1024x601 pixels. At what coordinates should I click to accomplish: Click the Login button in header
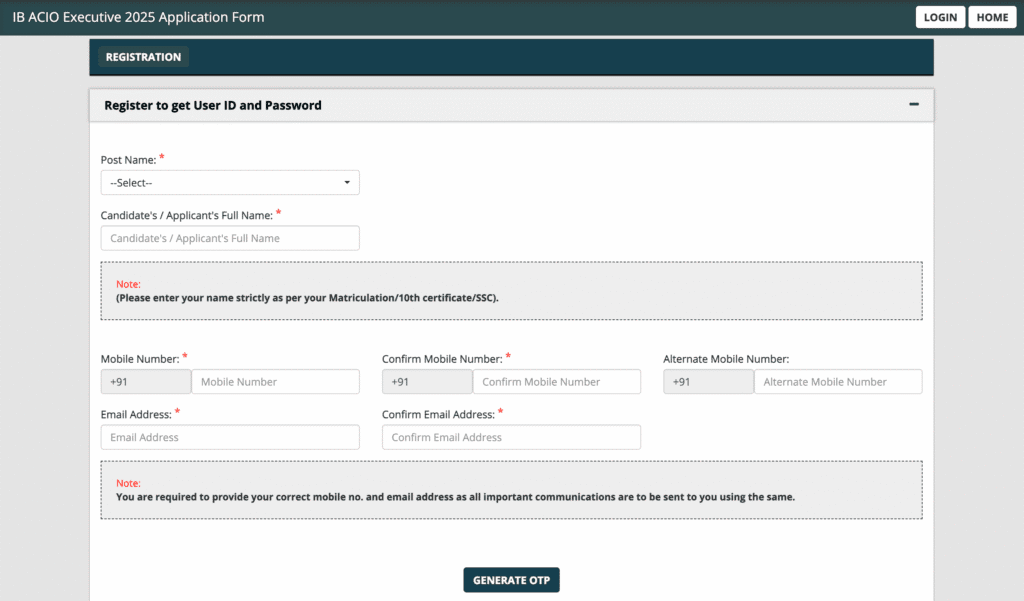(940, 17)
